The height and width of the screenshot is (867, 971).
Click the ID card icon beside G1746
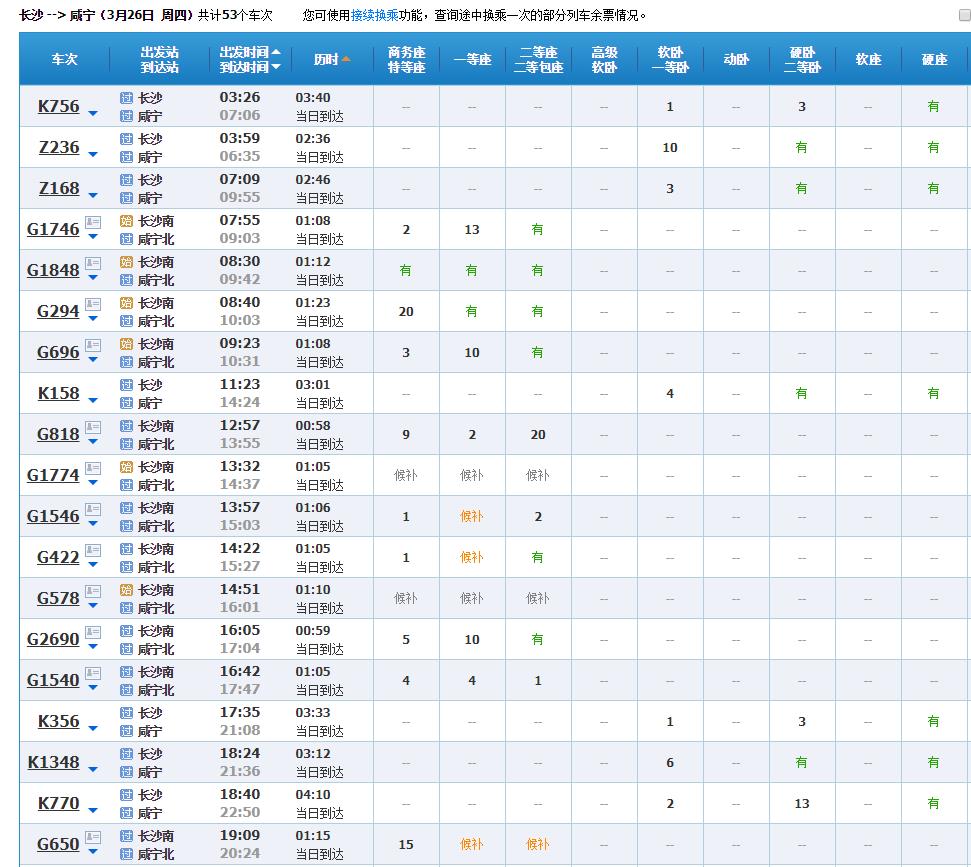(x=93, y=221)
